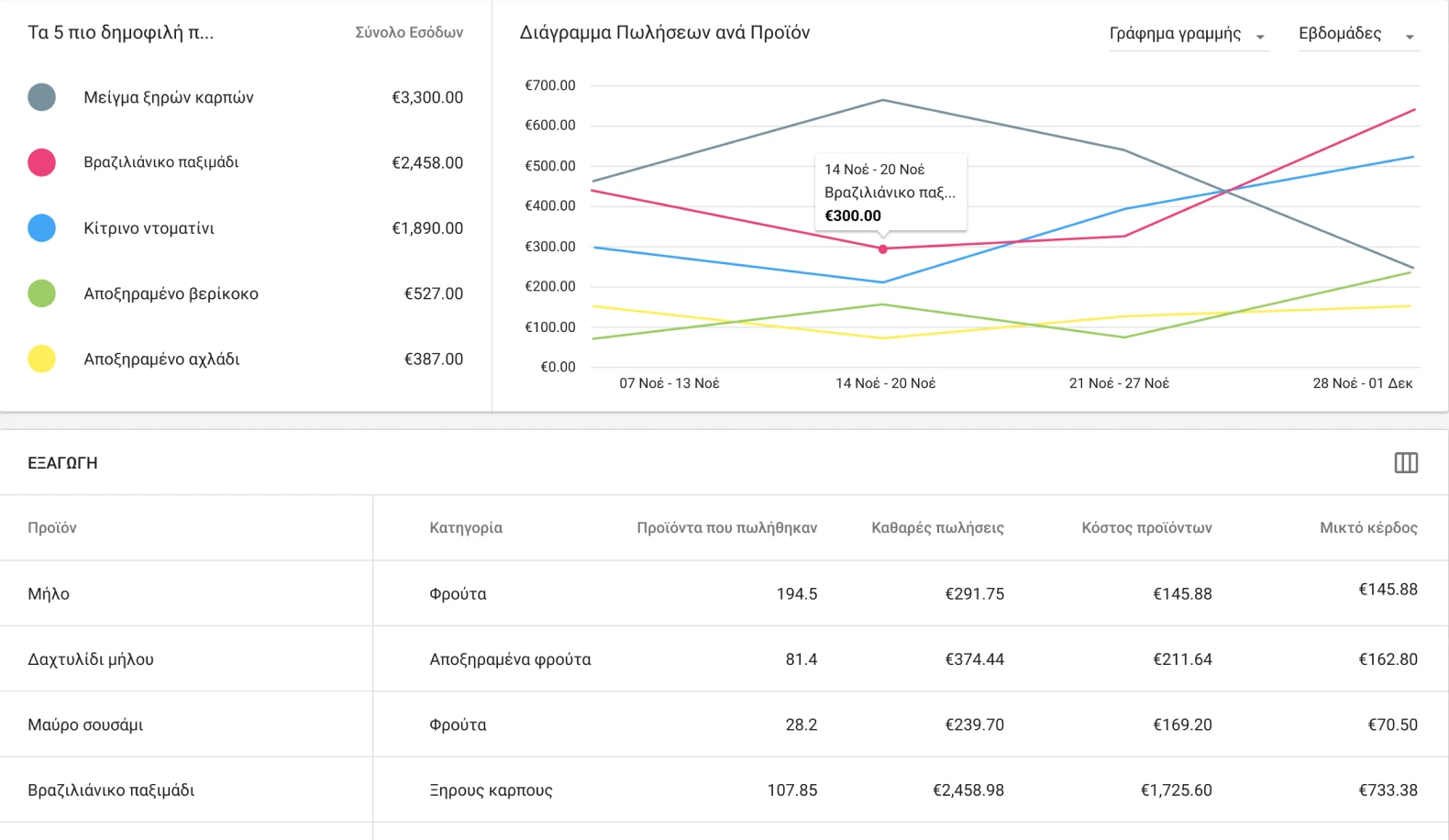Click the grey Μείγμα ξηρών καρπών color dot
The width and height of the screenshot is (1449, 840).
click(x=42, y=97)
